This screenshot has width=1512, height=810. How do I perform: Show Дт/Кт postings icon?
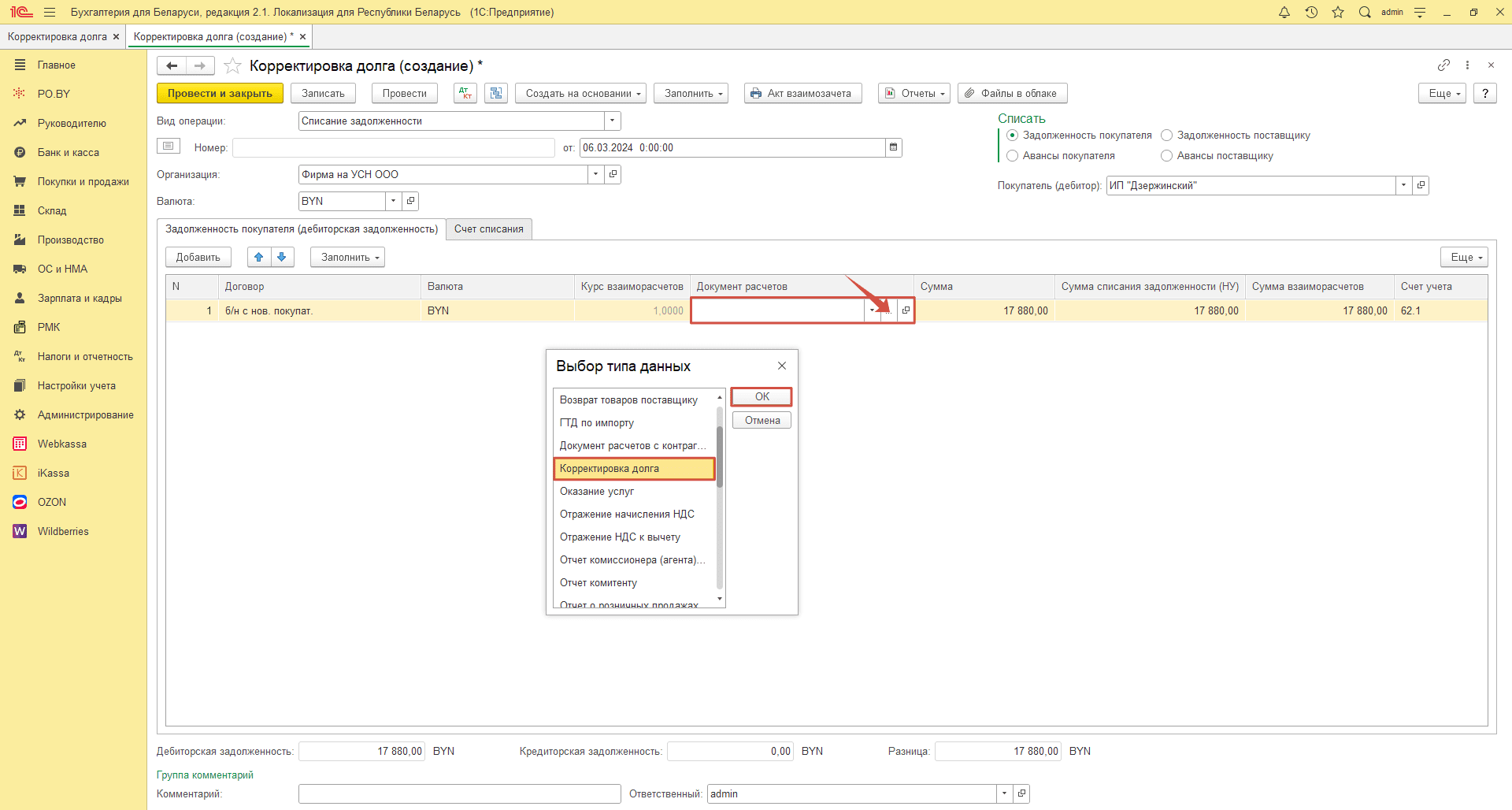[x=465, y=93]
